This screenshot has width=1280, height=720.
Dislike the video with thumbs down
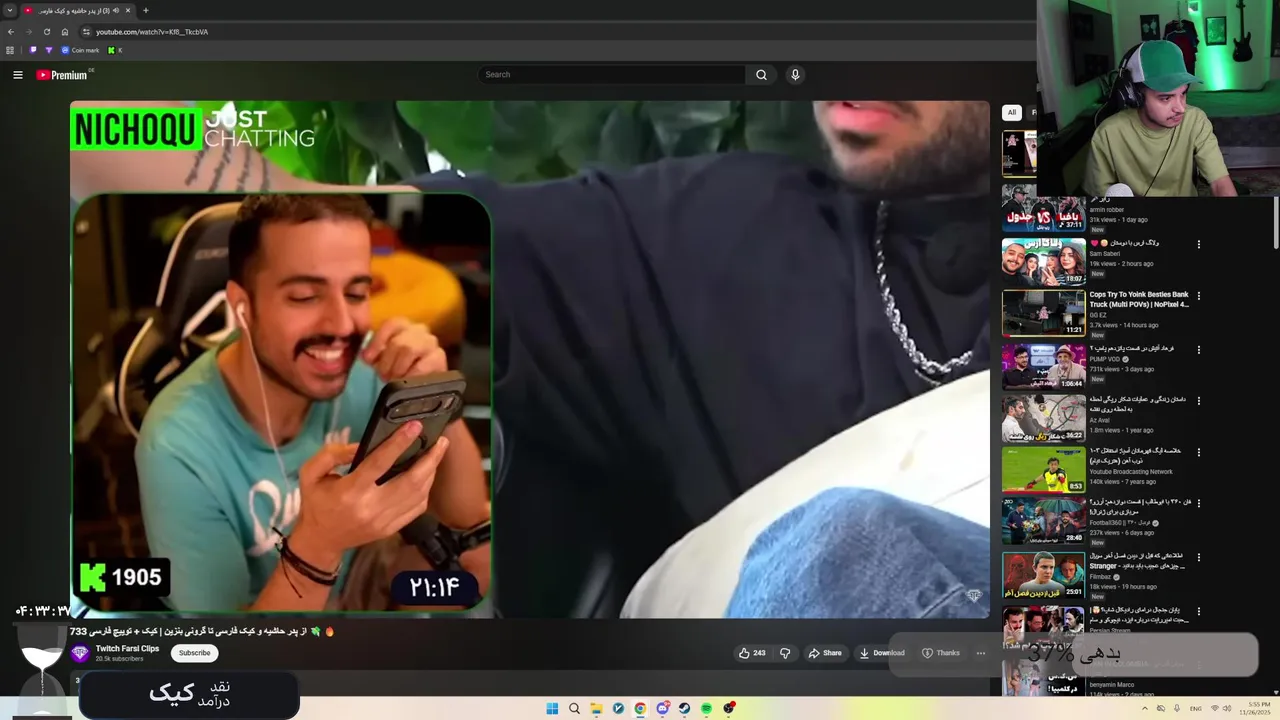(785, 653)
